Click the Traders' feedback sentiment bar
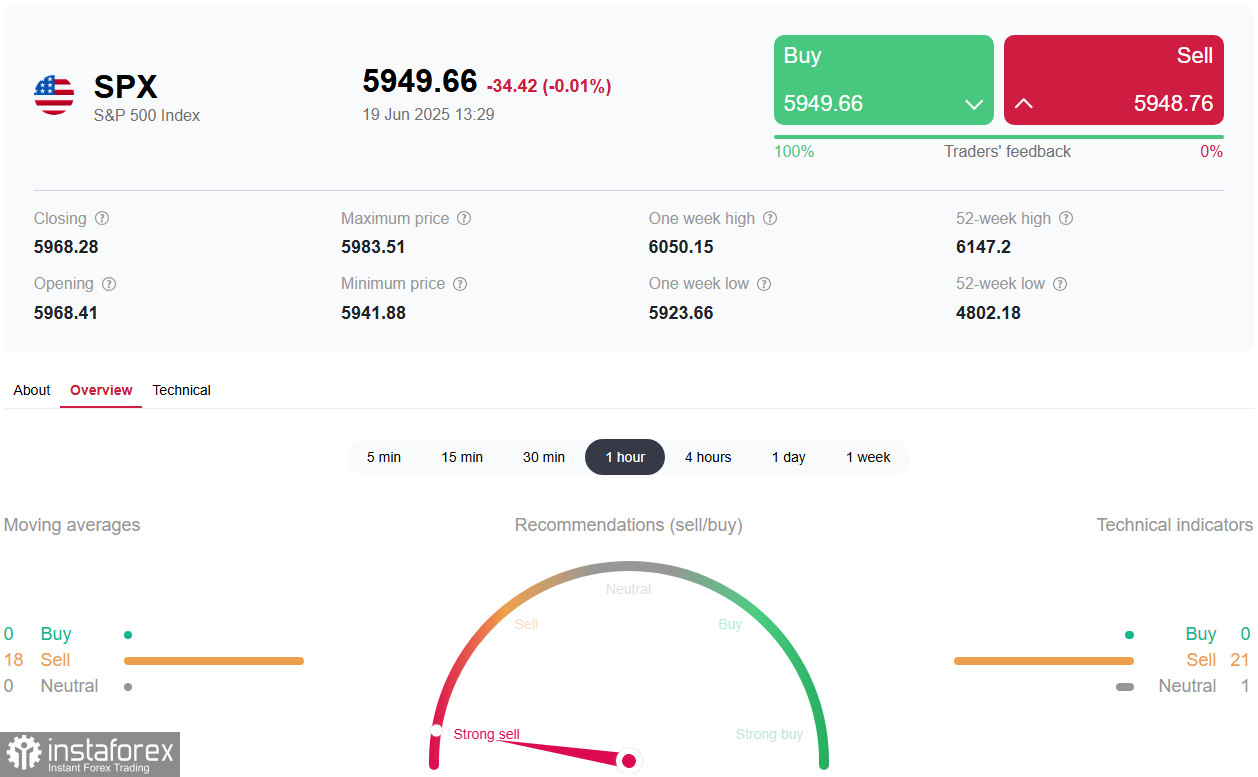The height and width of the screenshot is (777, 1258). (x=999, y=137)
